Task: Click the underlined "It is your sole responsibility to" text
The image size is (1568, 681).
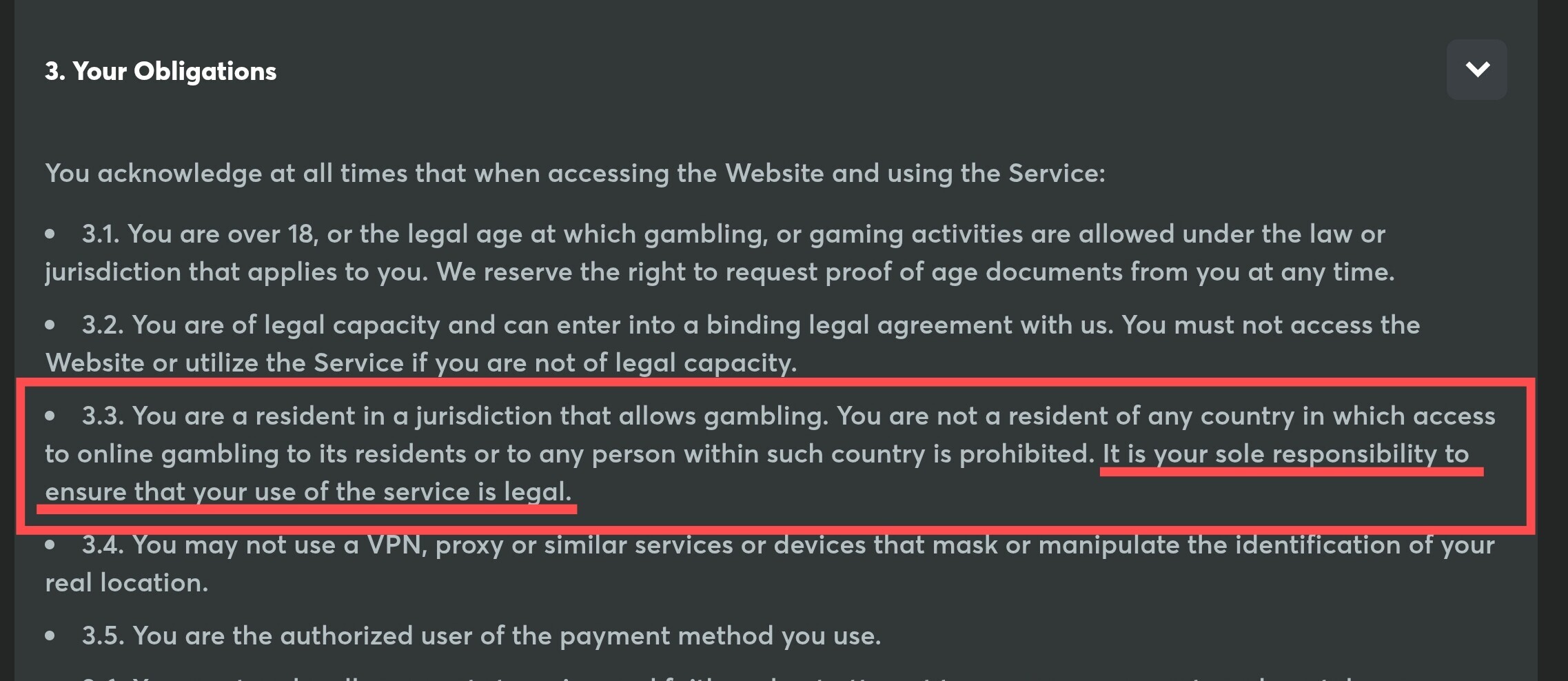Action: 1286,454
